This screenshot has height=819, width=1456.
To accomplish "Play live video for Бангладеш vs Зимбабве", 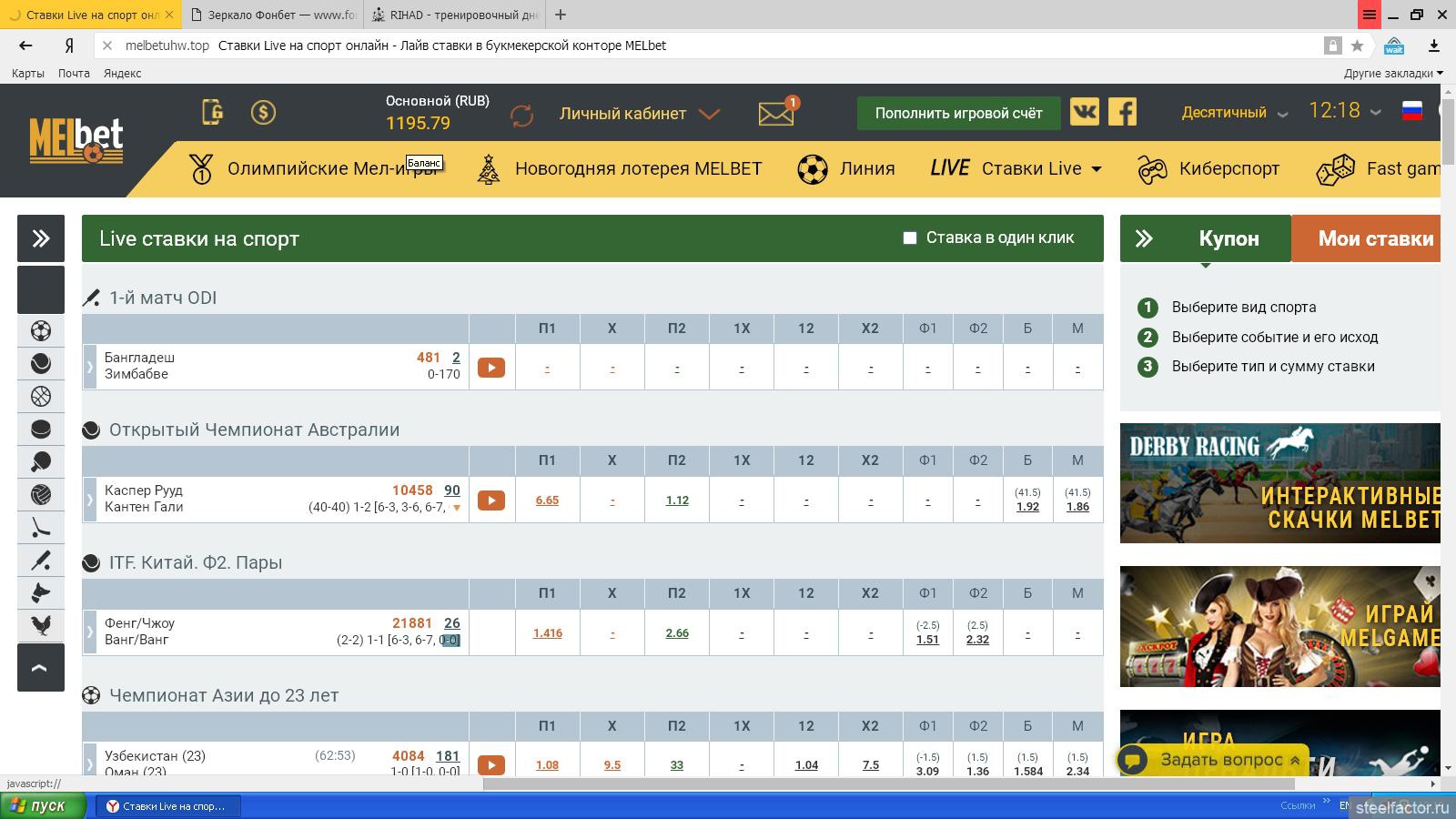I will coord(491,368).
